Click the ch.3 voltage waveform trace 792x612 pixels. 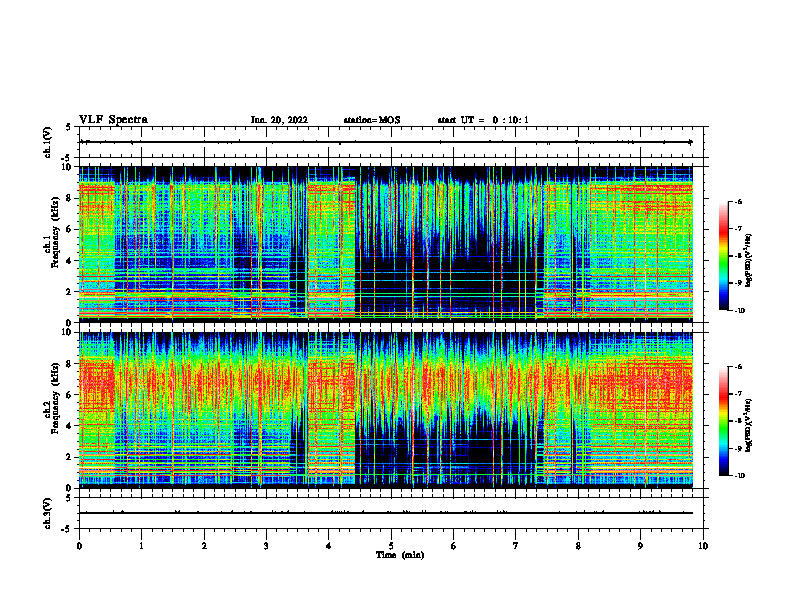pyautogui.click(x=386, y=513)
